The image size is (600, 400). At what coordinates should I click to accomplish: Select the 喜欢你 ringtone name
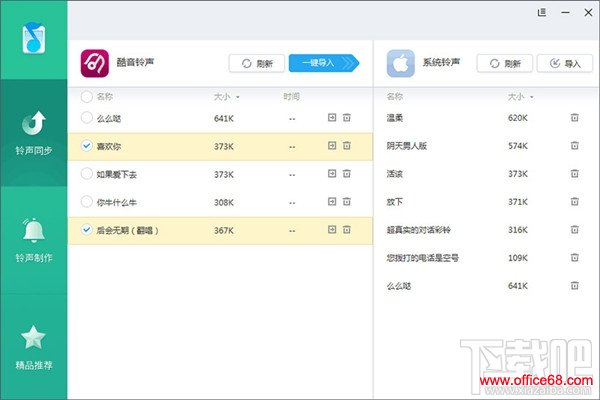(x=109, y=146)
